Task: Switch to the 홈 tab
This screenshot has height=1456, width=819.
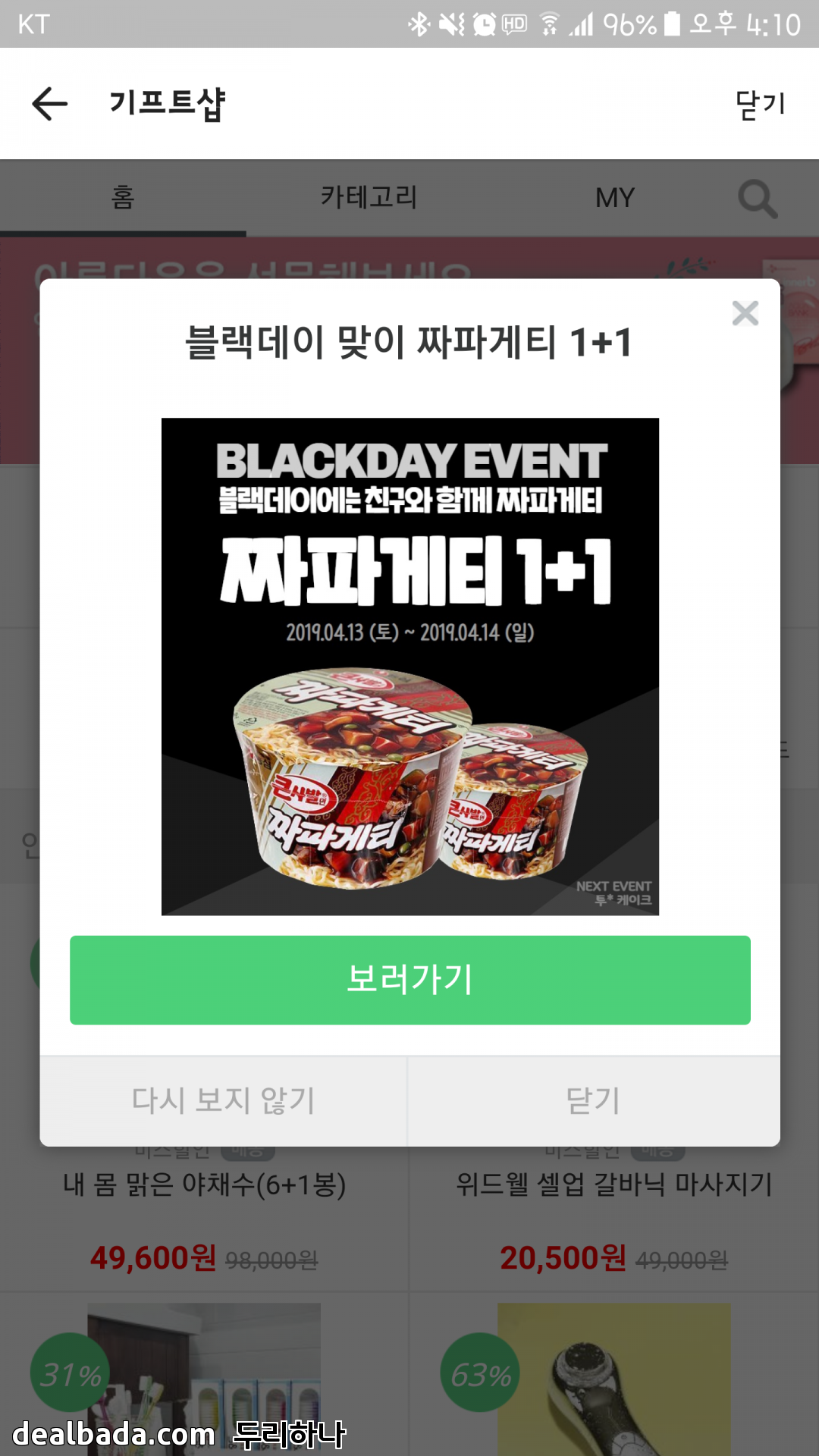Action: (123, 198)
